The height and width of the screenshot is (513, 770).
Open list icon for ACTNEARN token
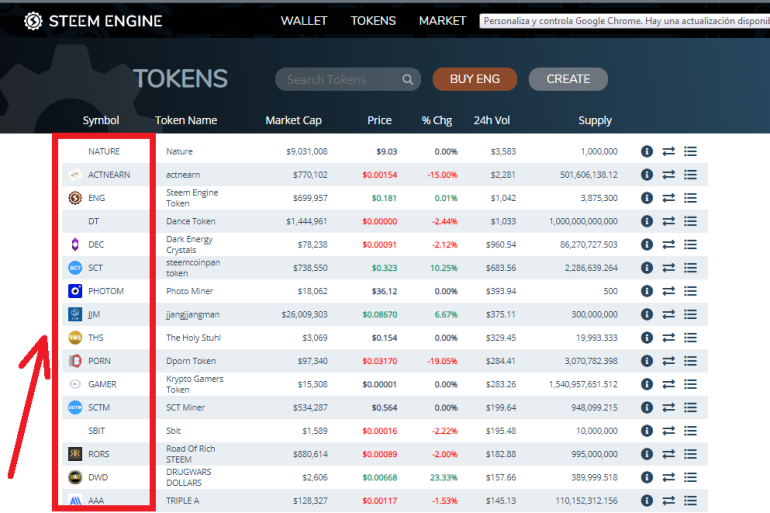(690, 175)
